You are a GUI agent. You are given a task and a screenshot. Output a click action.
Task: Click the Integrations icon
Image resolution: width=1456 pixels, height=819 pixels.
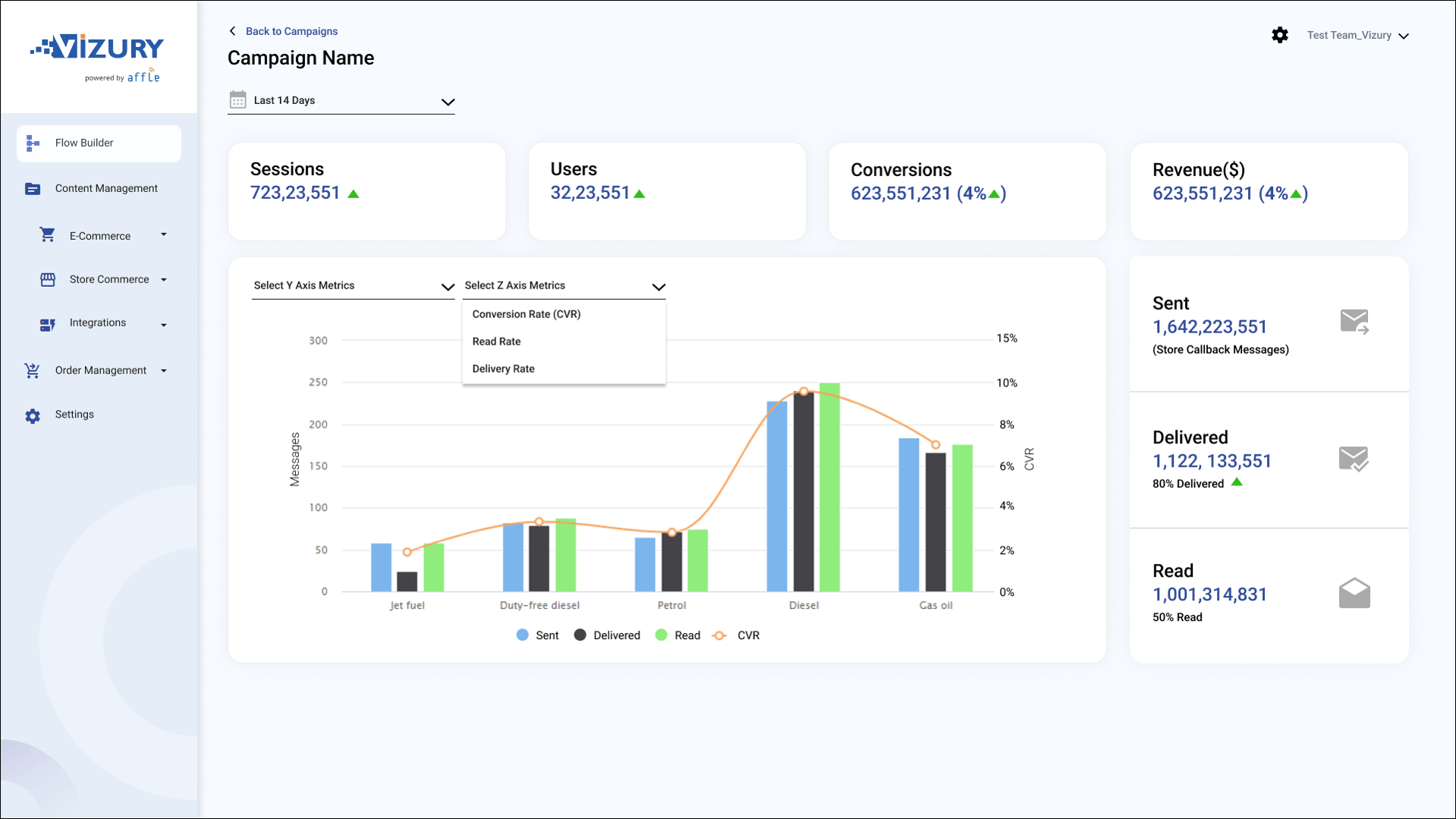[x=48, y=325]
